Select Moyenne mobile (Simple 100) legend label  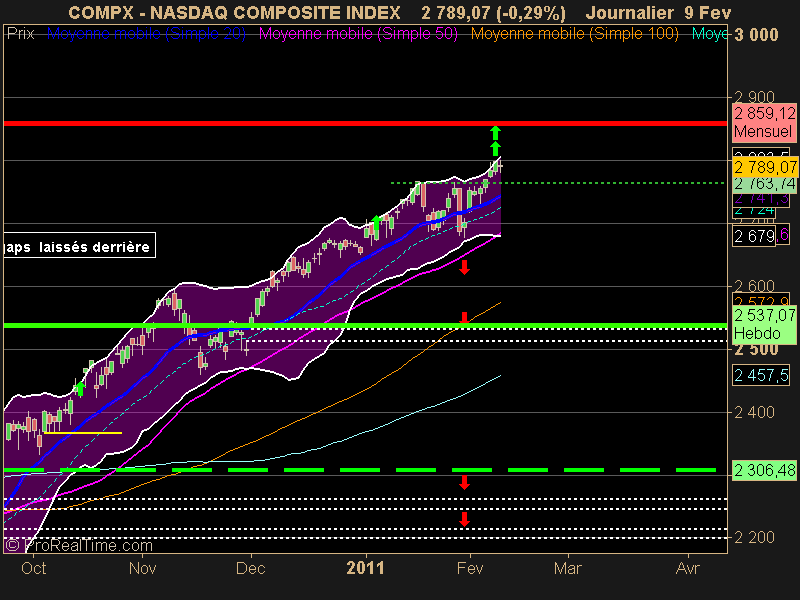point(574,34)
